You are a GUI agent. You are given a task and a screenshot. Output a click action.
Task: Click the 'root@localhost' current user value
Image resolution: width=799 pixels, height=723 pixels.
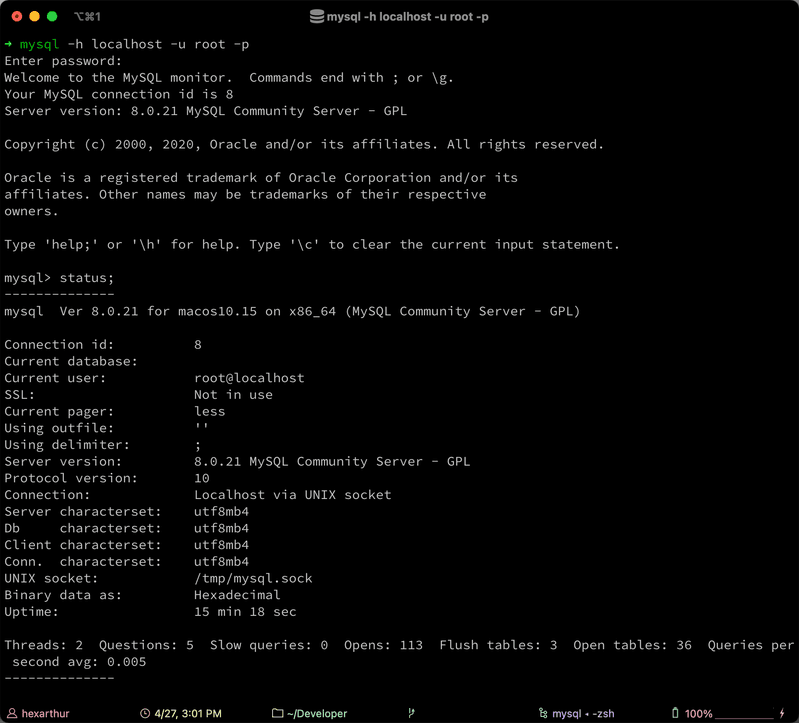click(x=249, y=378)
